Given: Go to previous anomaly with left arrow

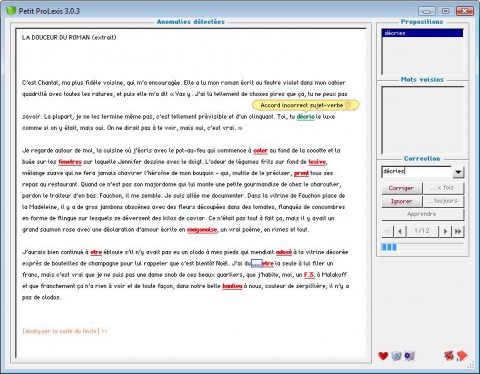Looking at the screenshot, I should pos(400,231).
